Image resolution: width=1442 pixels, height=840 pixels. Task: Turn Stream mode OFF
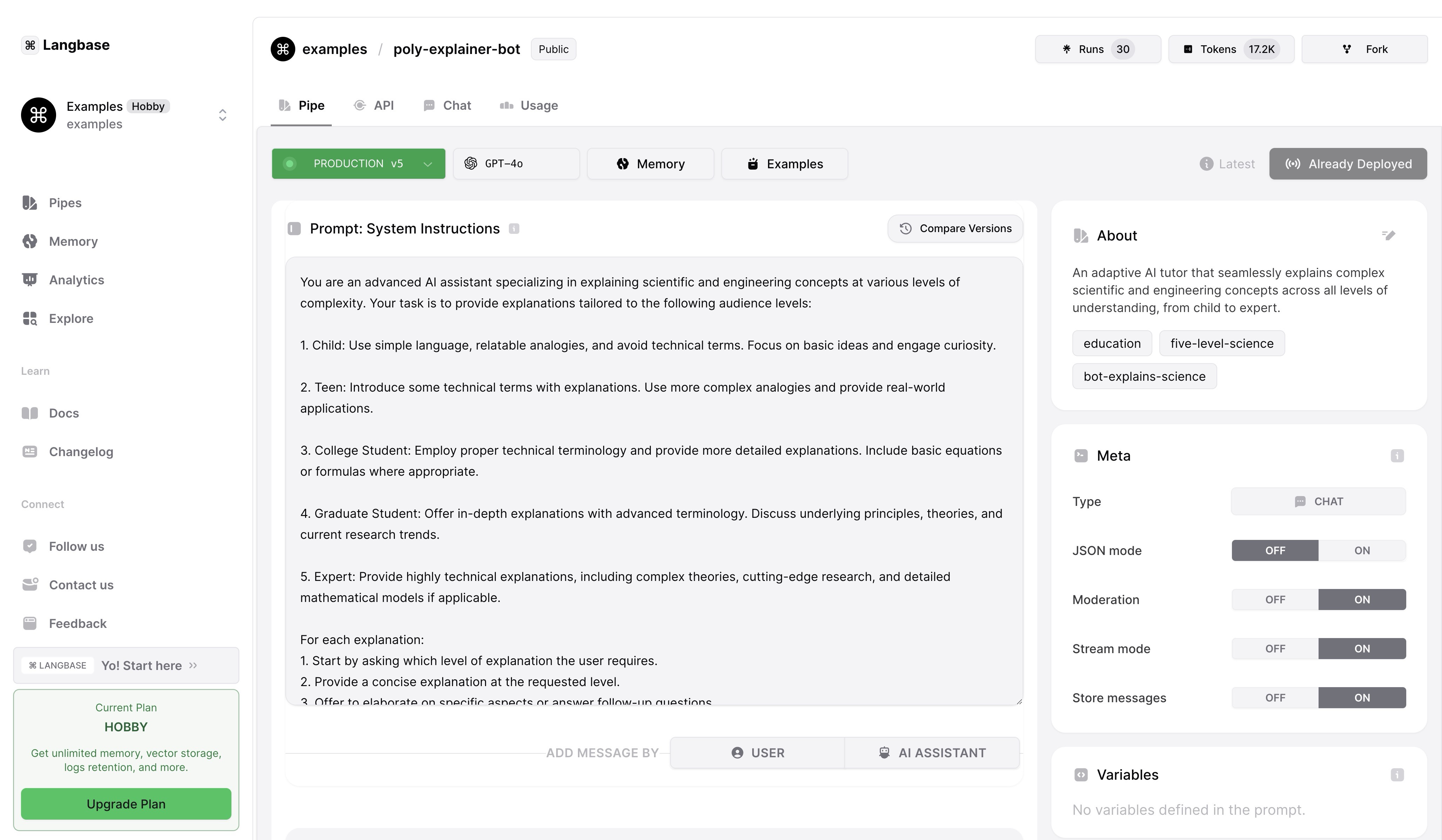click(x=1274, y=649)
